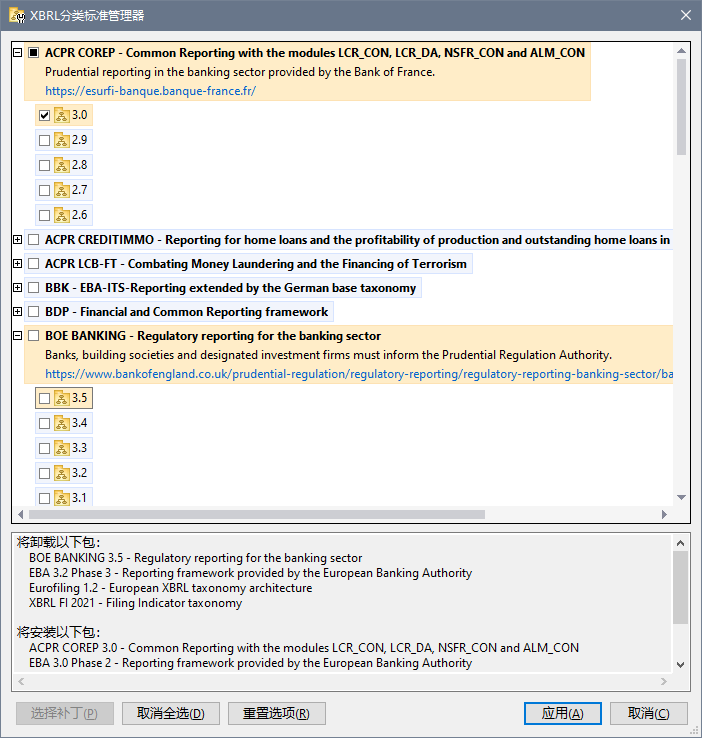Viewport: 702px width, 738px height.
Task: Select the BBK EBA-ITS-Reporting row title
Action: (231, 288)
